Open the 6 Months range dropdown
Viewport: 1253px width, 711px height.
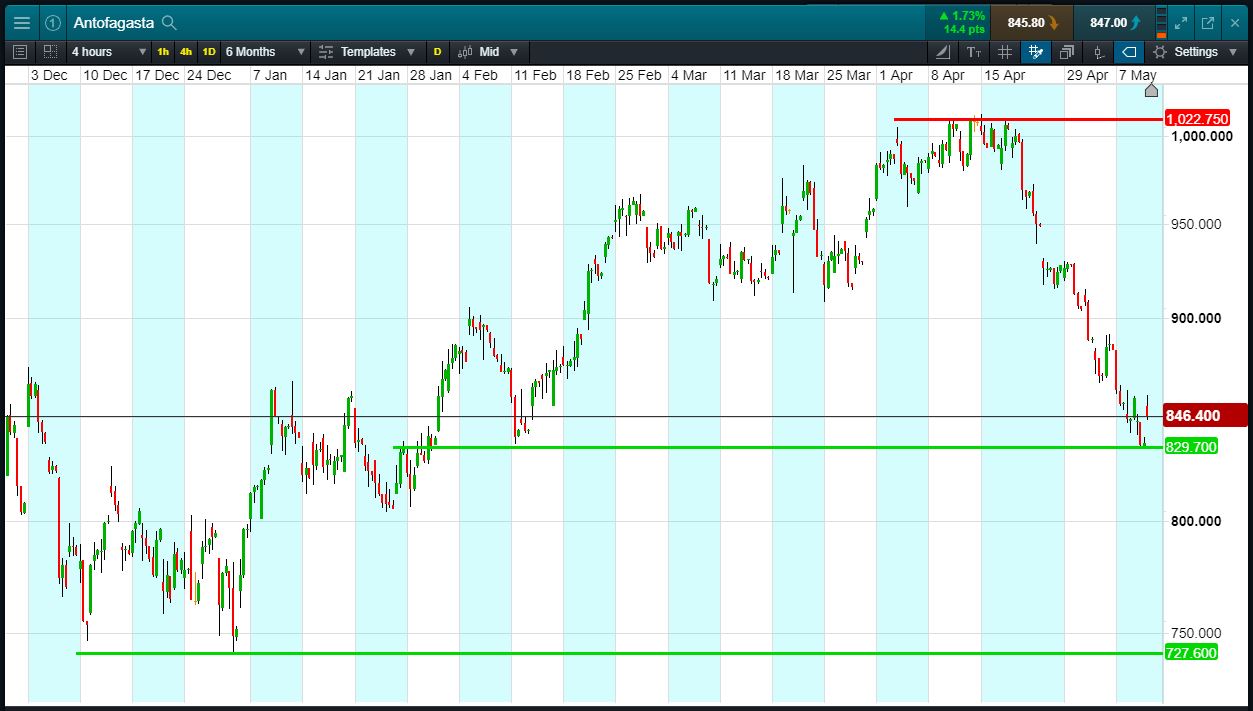pyautogui.click(x=265, y=51)
